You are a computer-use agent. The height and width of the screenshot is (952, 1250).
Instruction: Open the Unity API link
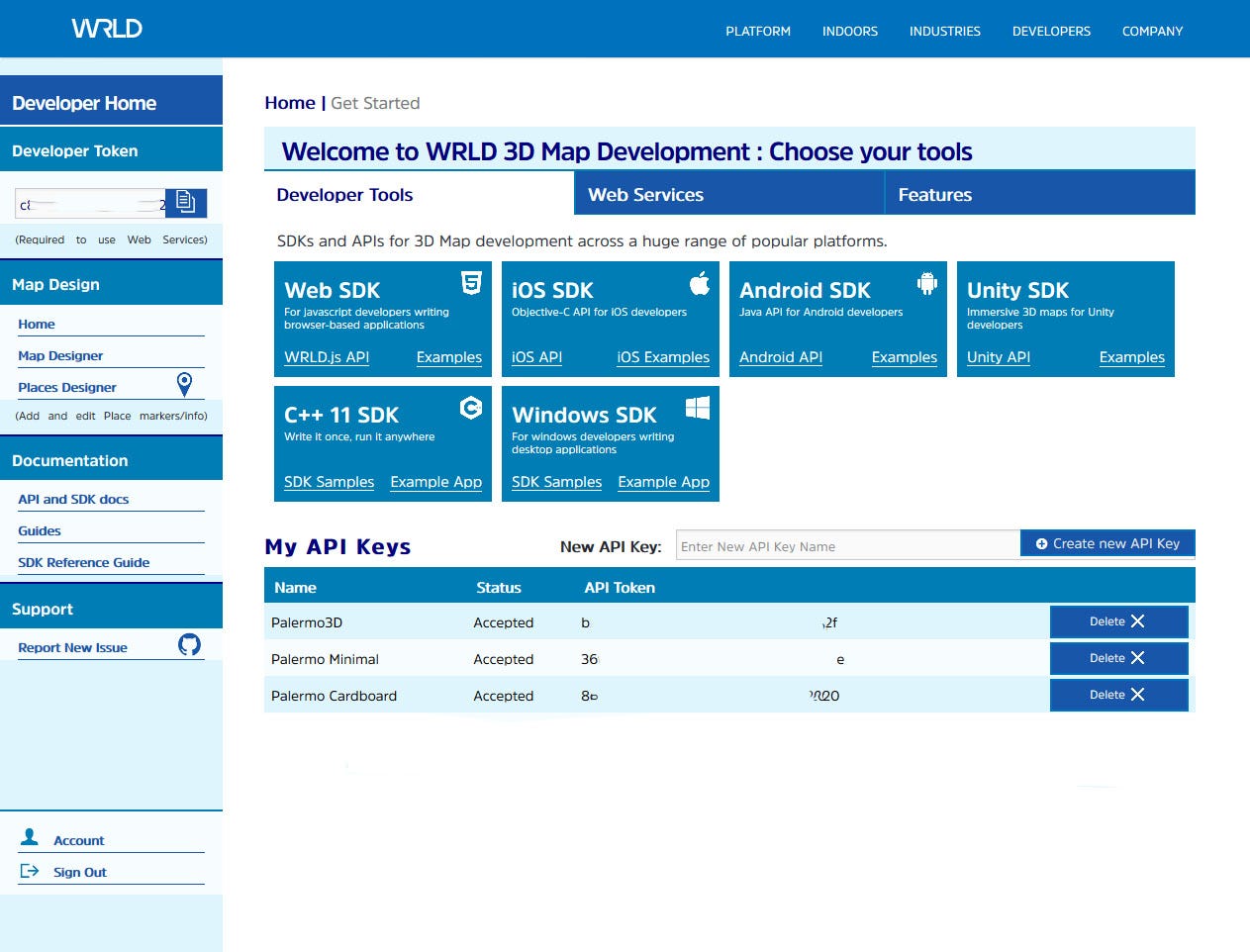click(999, 357)
